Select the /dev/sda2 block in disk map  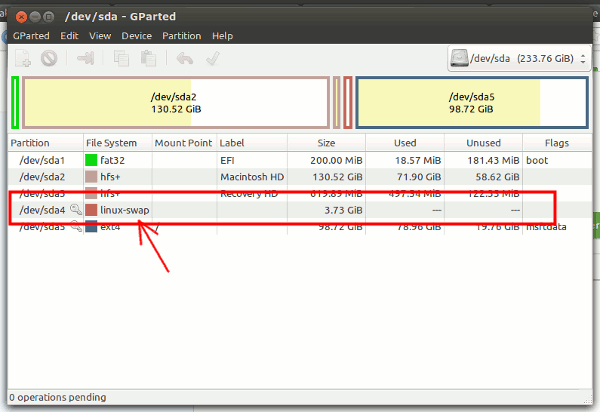[x=176, y=103]
